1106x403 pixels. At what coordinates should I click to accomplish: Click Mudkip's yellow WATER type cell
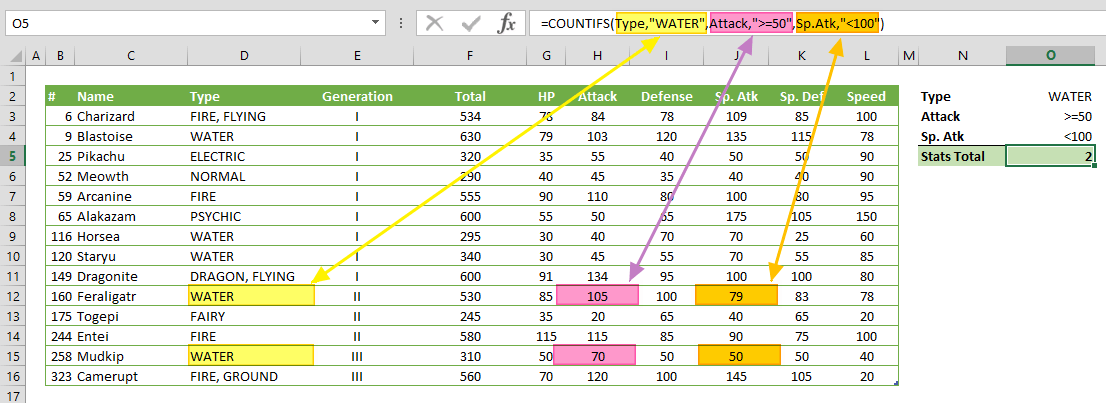pyautogui.click(x=251, y=356)
